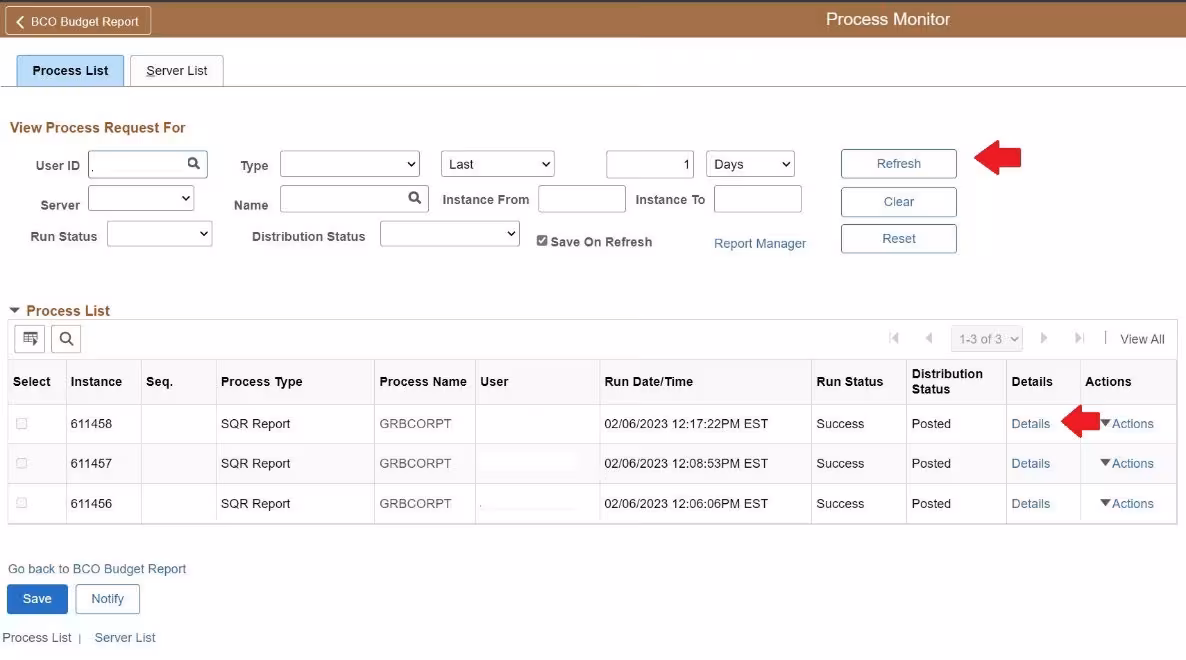The height and width of the screenshot is (660, 1186).
Task: Select checkbox for instance 611456
Action: coord(22,504)
